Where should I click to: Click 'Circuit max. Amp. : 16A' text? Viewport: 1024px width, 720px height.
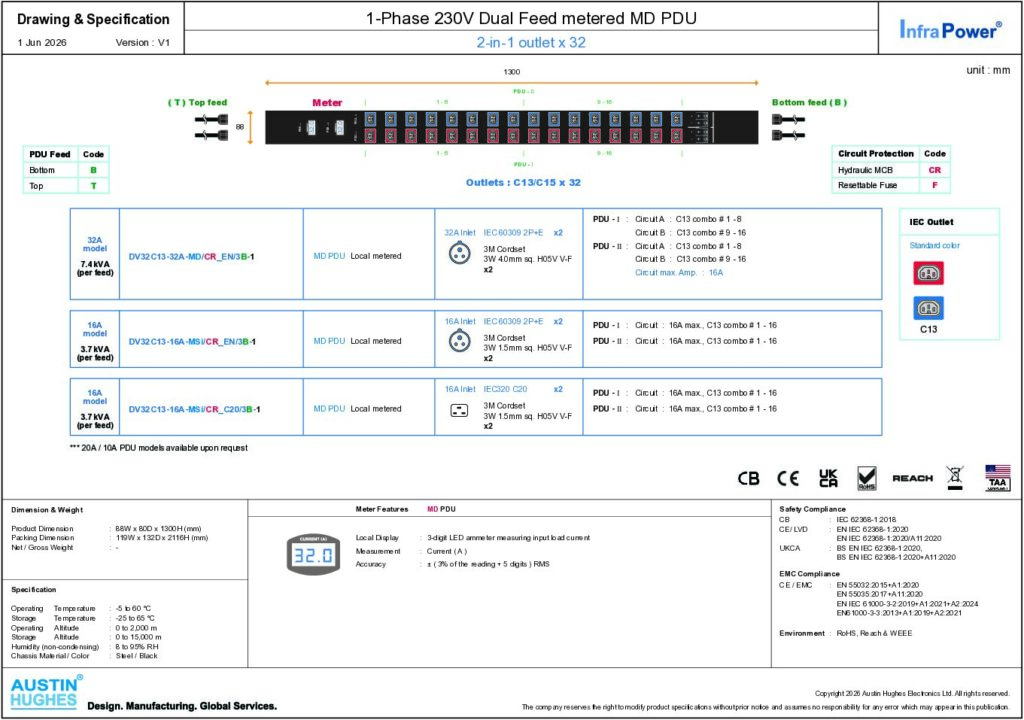(679, 273)
